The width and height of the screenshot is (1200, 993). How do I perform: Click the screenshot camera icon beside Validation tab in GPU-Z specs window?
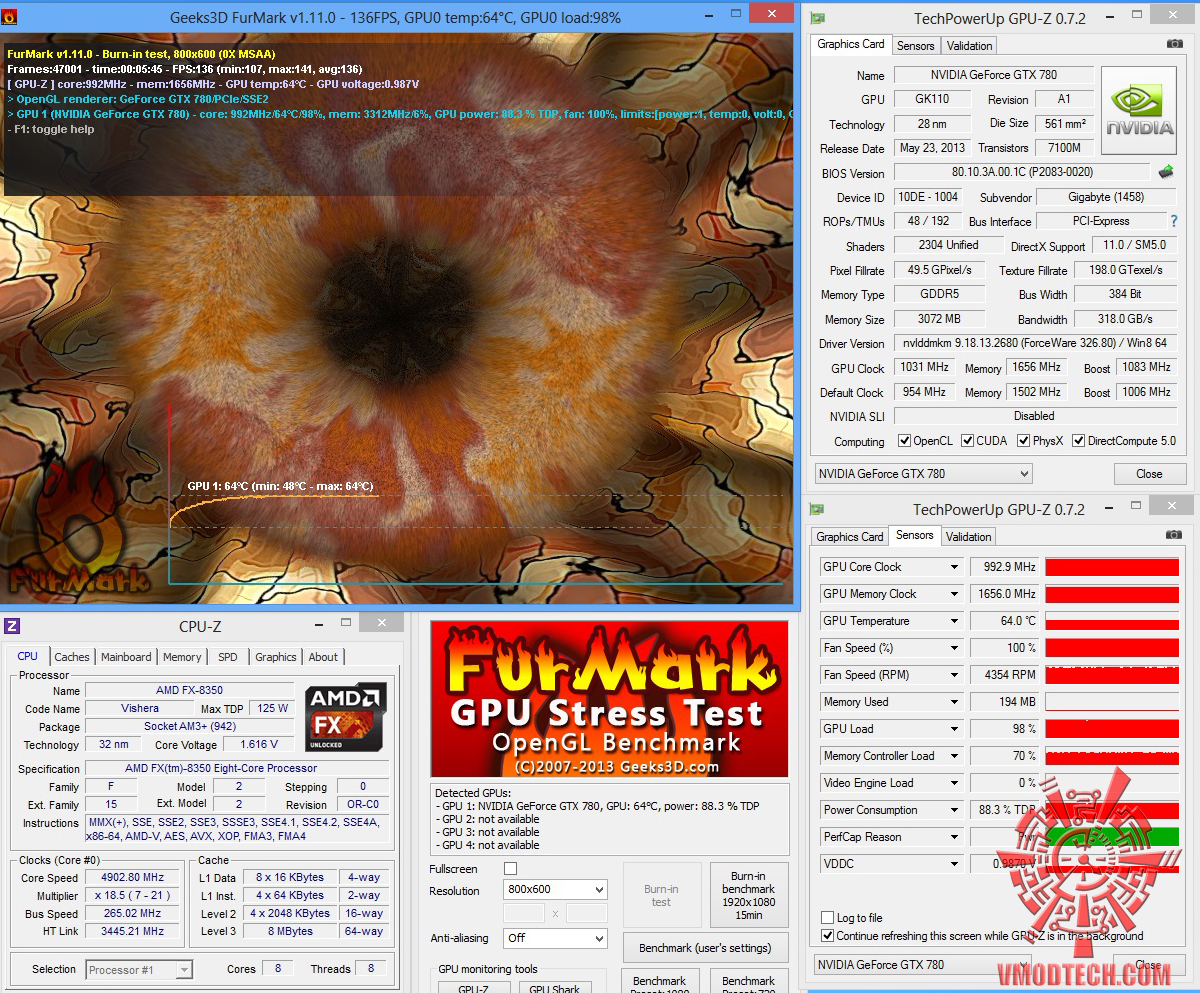coord(1174,44)
